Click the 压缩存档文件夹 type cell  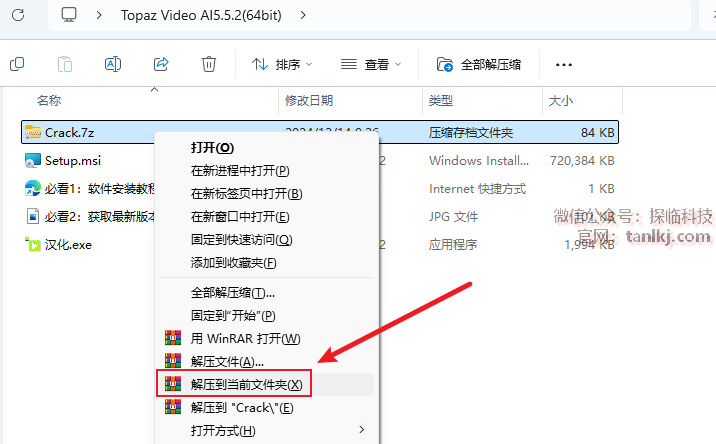click(471, 132)
